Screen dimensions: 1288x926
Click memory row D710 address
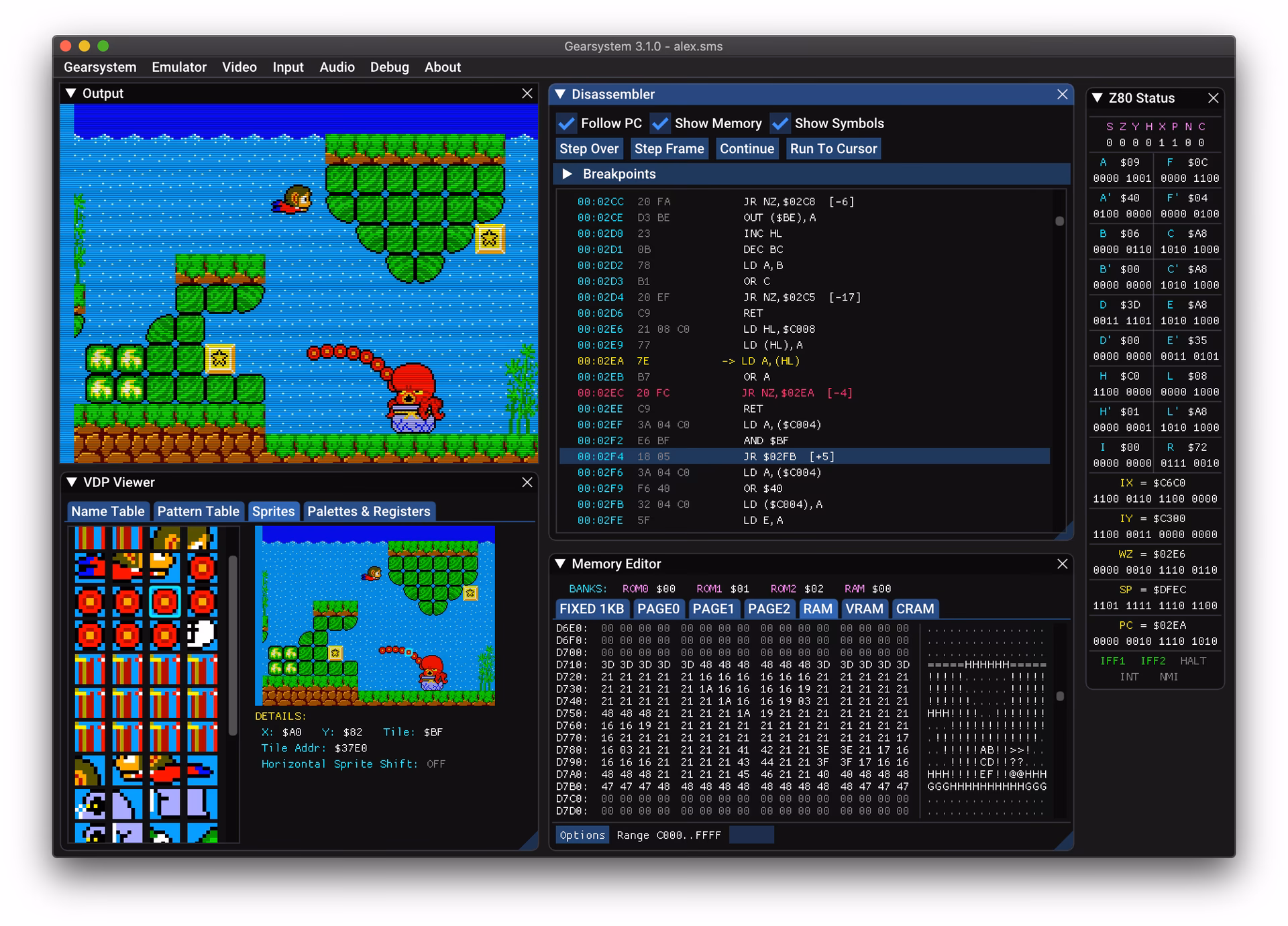(x=572, y=664)
